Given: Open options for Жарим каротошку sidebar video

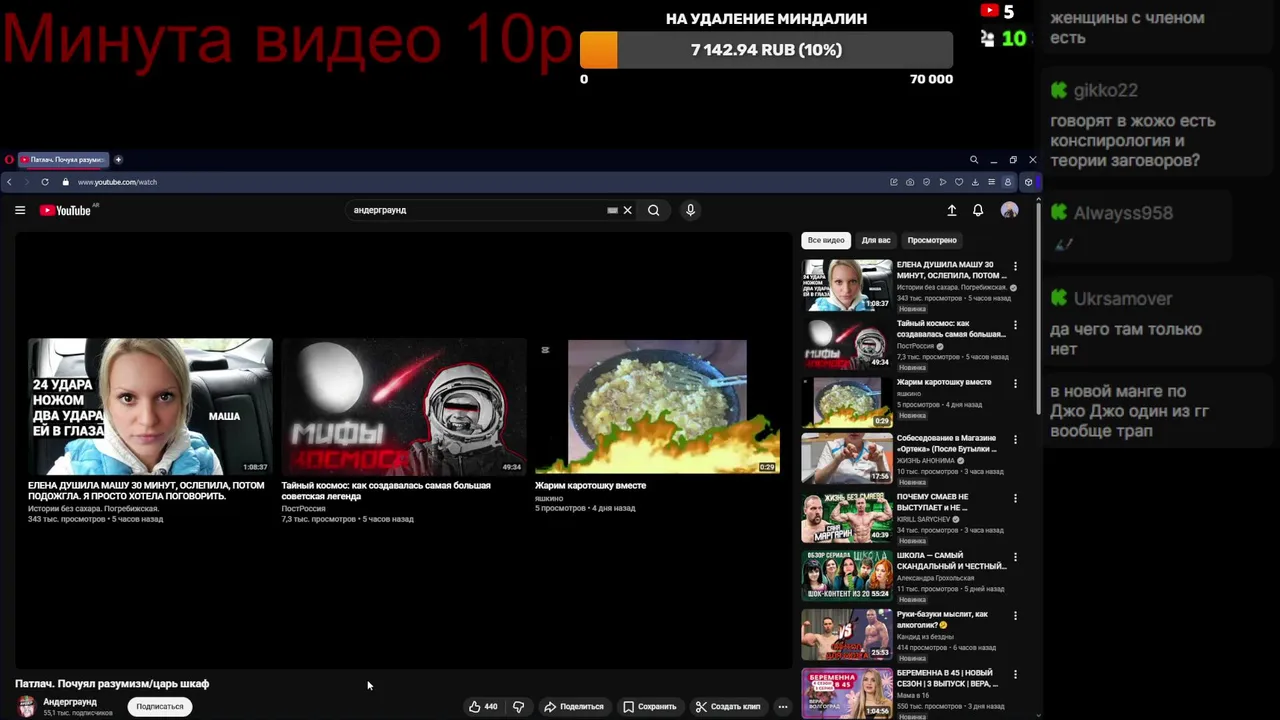Looking at the screenshot, I should 1015,383.
